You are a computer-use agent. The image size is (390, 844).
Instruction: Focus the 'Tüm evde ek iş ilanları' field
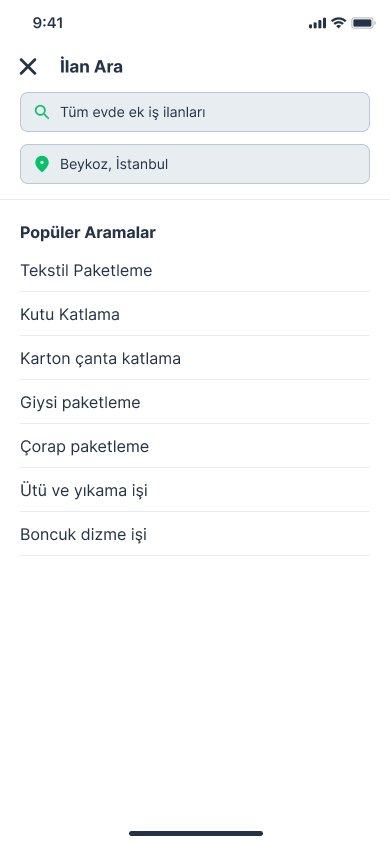(195, 112)
